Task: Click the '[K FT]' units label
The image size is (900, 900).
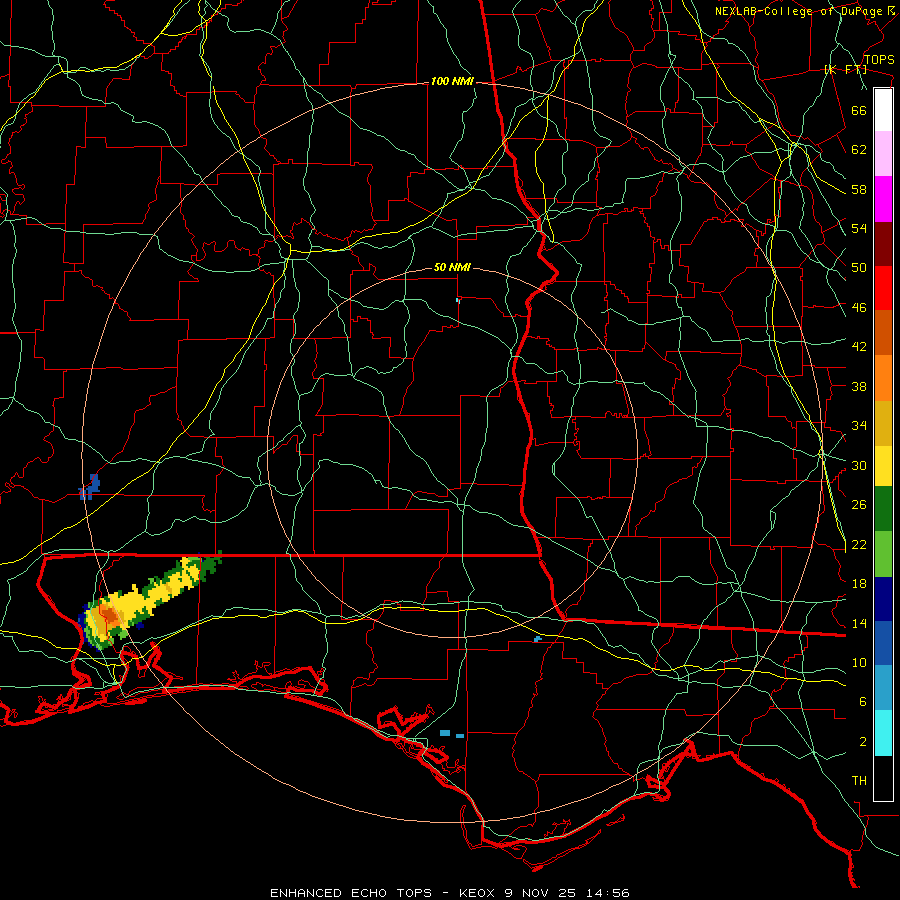Action: (x=845, y=69)
